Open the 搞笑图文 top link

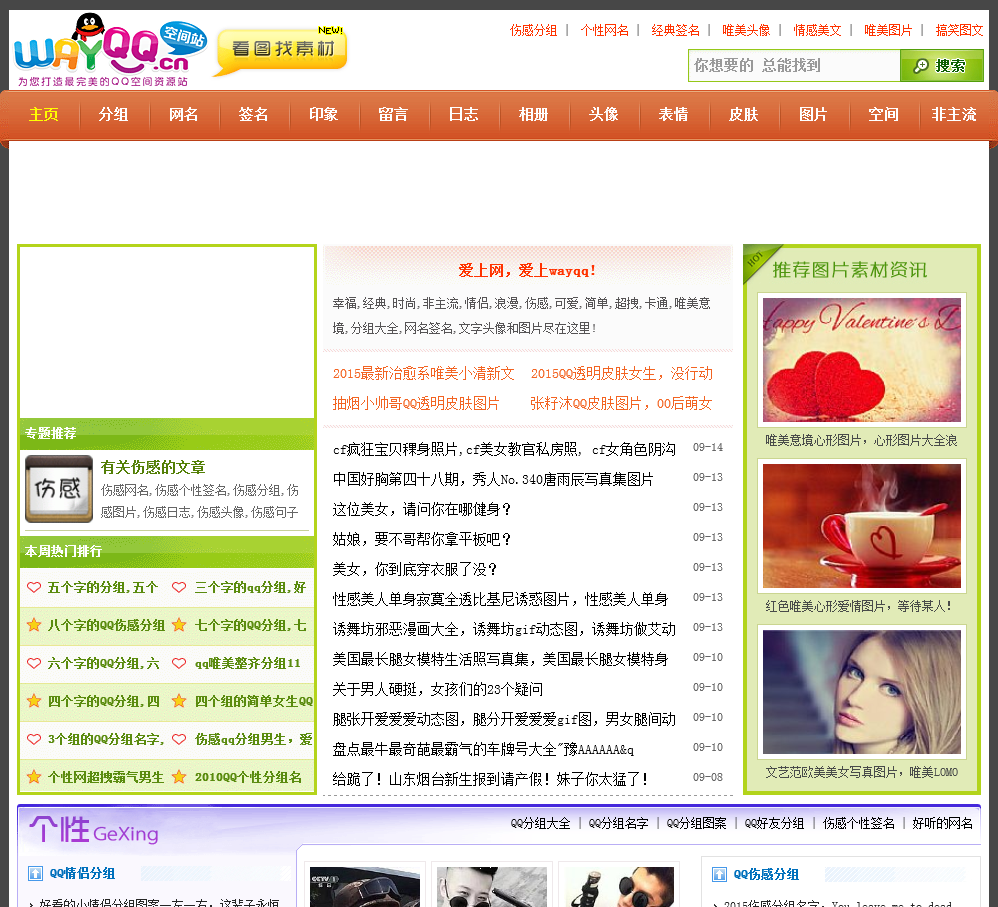point(959,30)
